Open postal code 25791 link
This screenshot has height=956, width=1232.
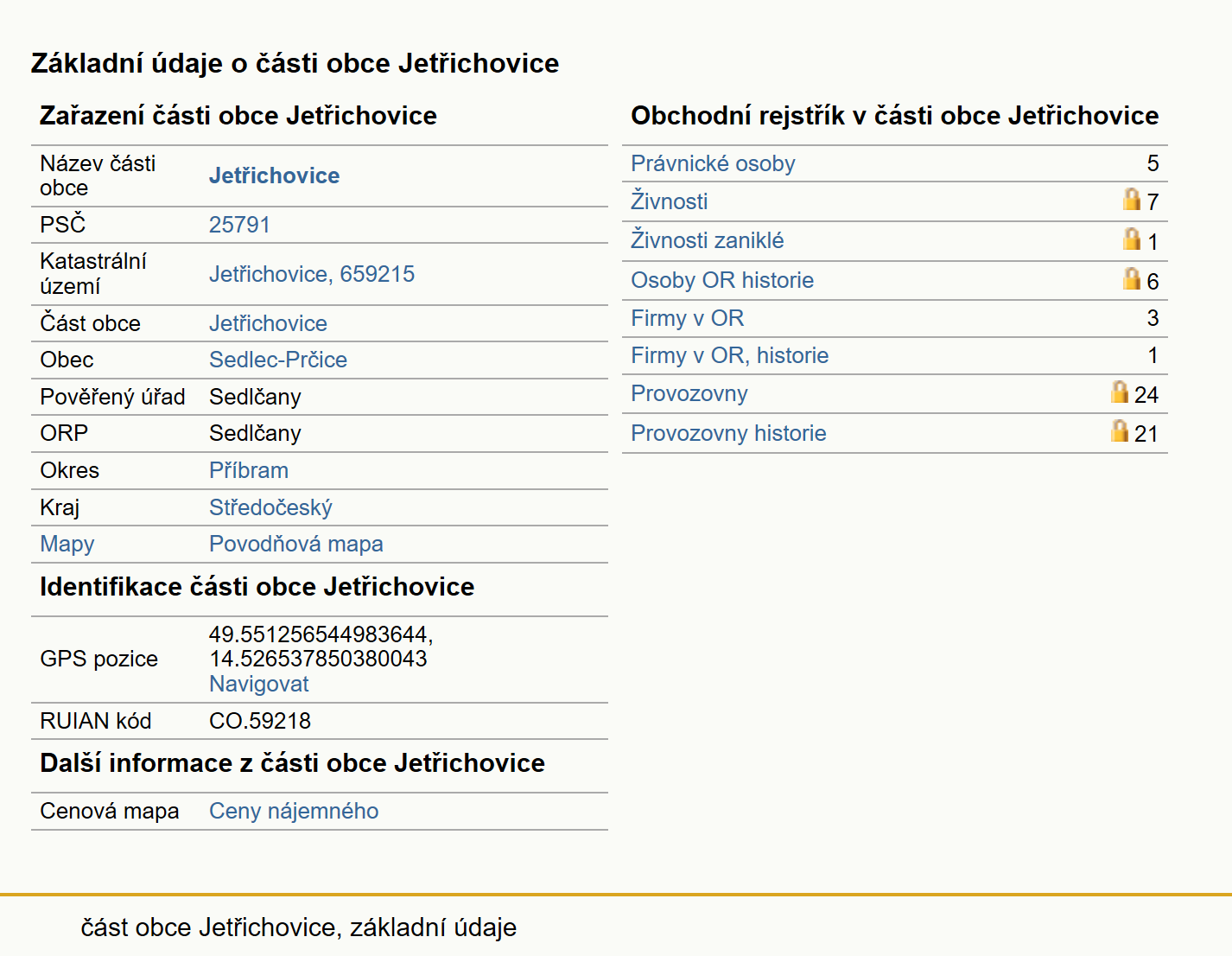point(239,225)
